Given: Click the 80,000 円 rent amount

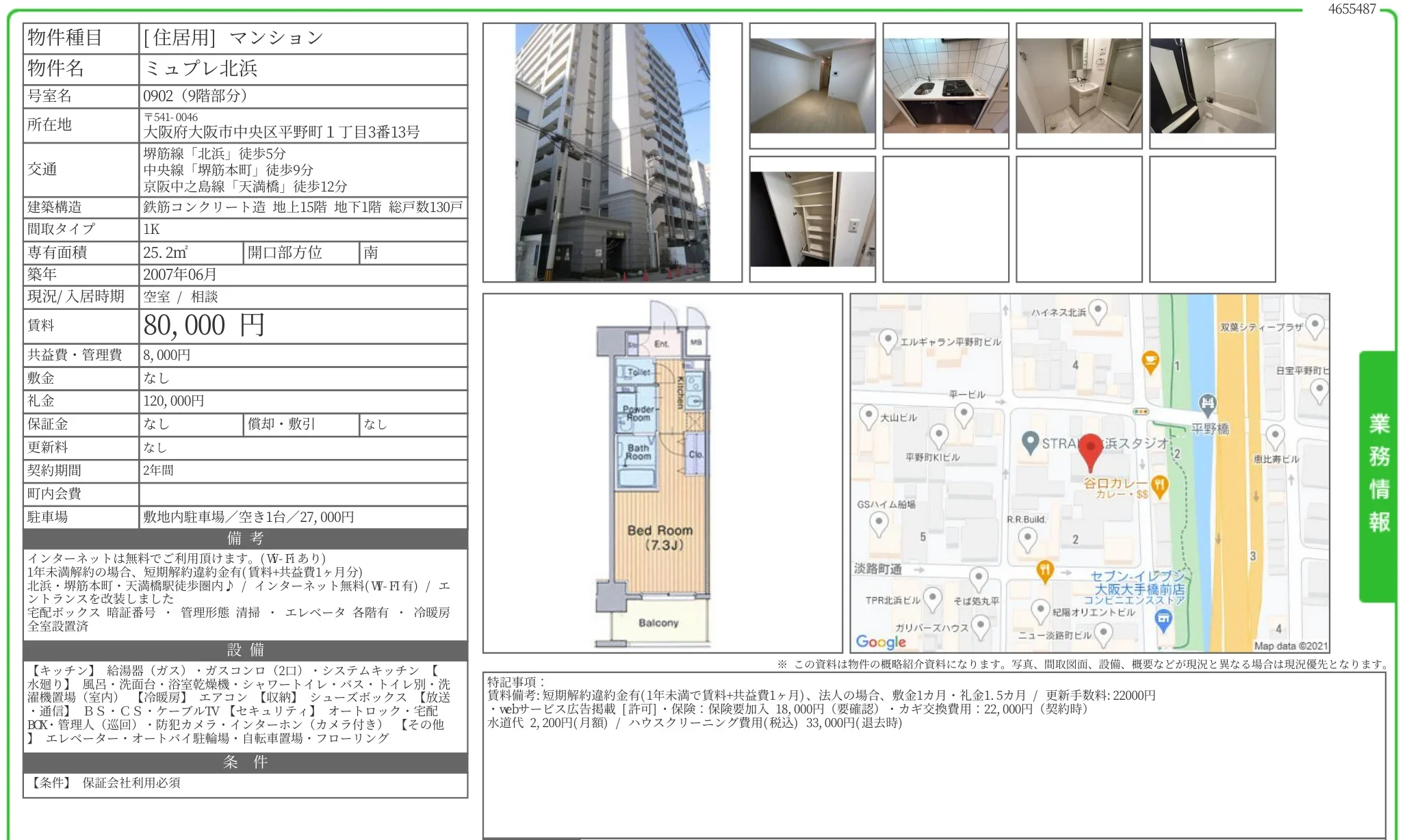Looking at the screenshot, I should 204,326.
